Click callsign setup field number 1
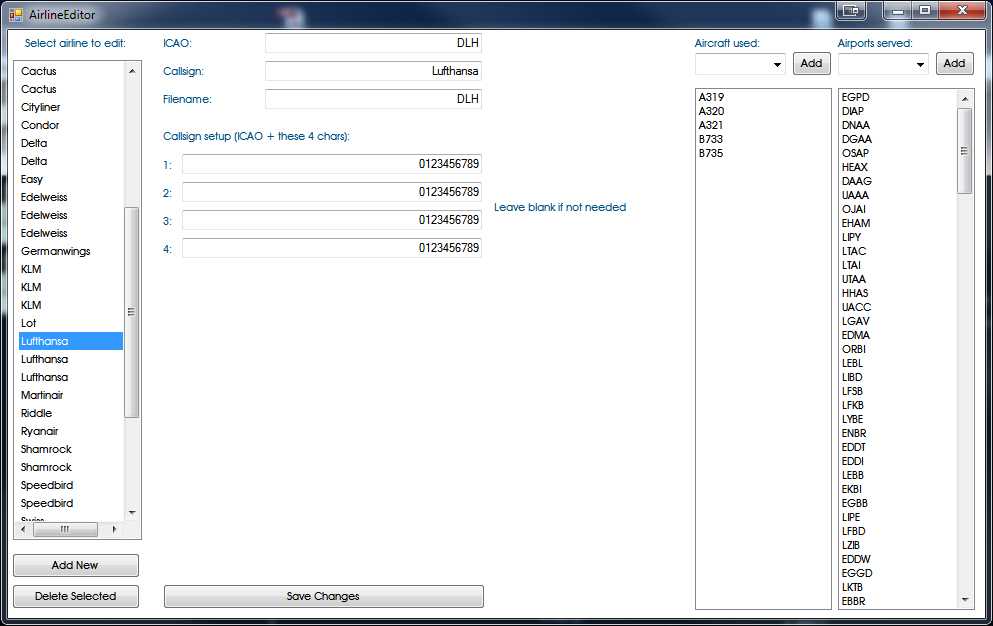The image size is (993, 626). point(330,164)
